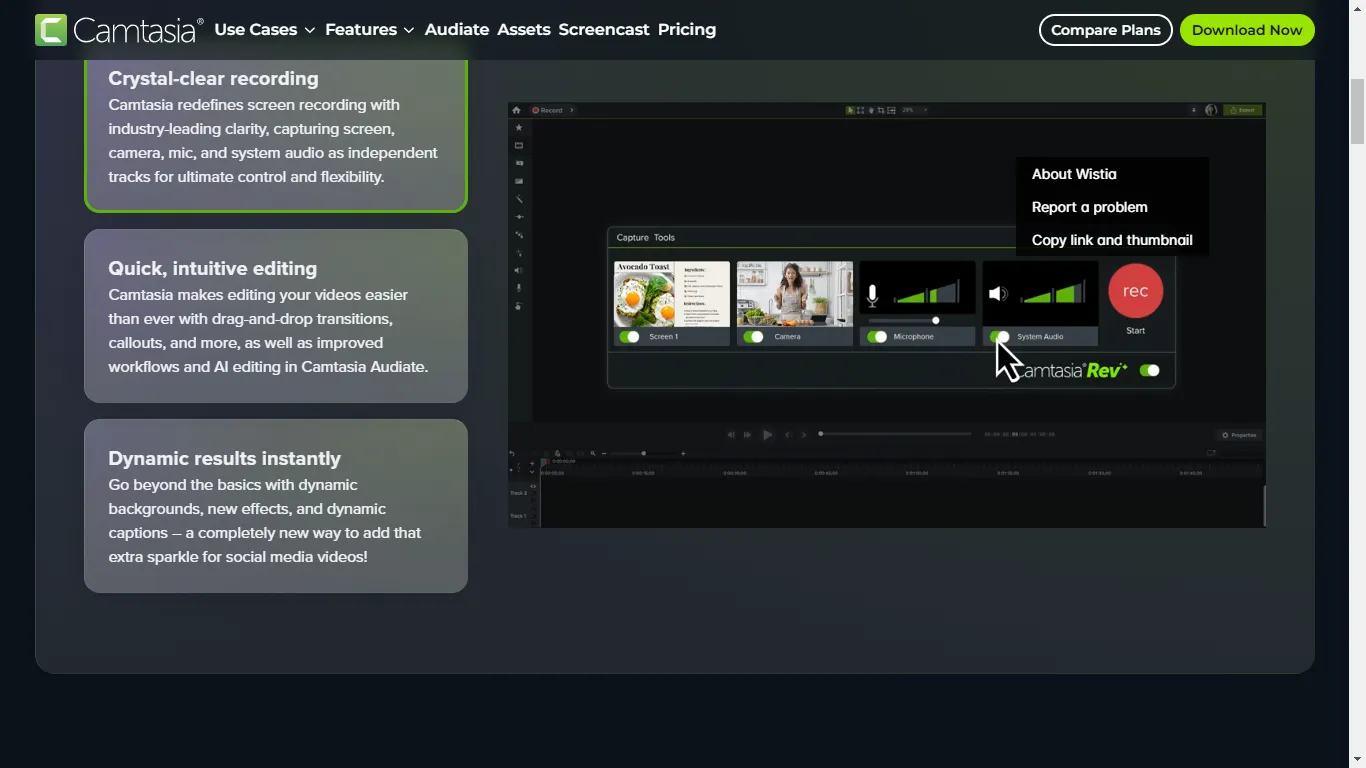Image resolution: width=1366 pixels, height=768 pixels.
Task: Expand the Features dropdown
Action: coord(370,30)
